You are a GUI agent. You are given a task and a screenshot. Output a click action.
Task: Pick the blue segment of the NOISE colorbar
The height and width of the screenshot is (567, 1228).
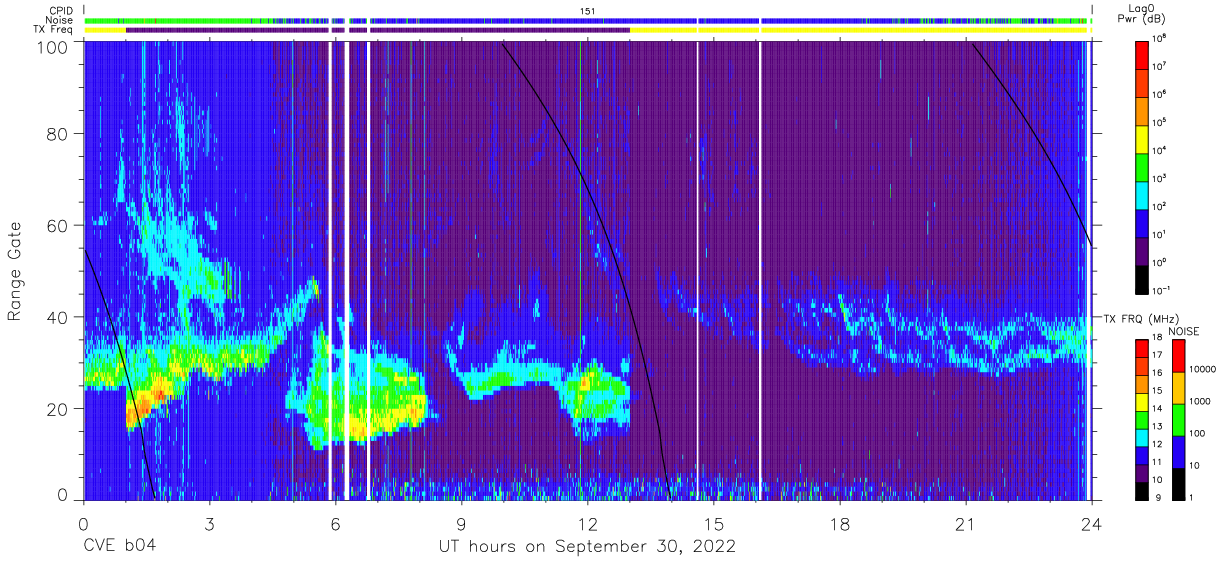[x=1178, y=451]
